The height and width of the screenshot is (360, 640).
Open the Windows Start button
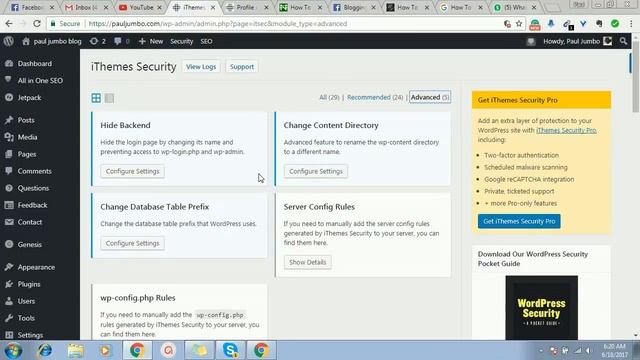point(13,351)
